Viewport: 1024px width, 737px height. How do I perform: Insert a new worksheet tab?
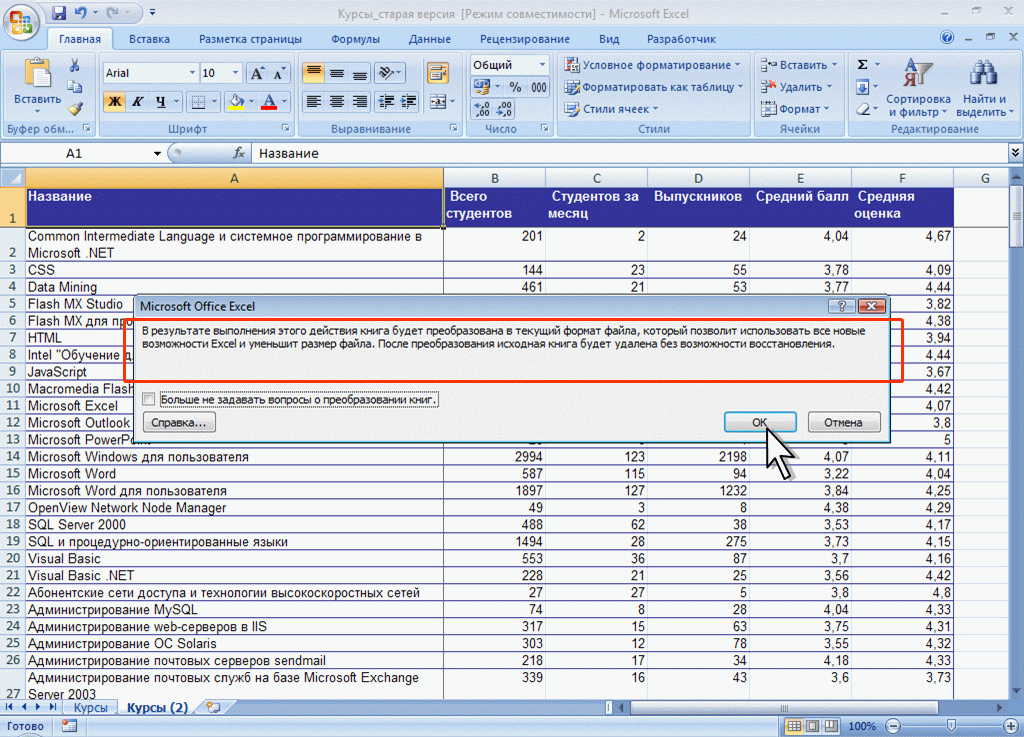pos(213,706)
